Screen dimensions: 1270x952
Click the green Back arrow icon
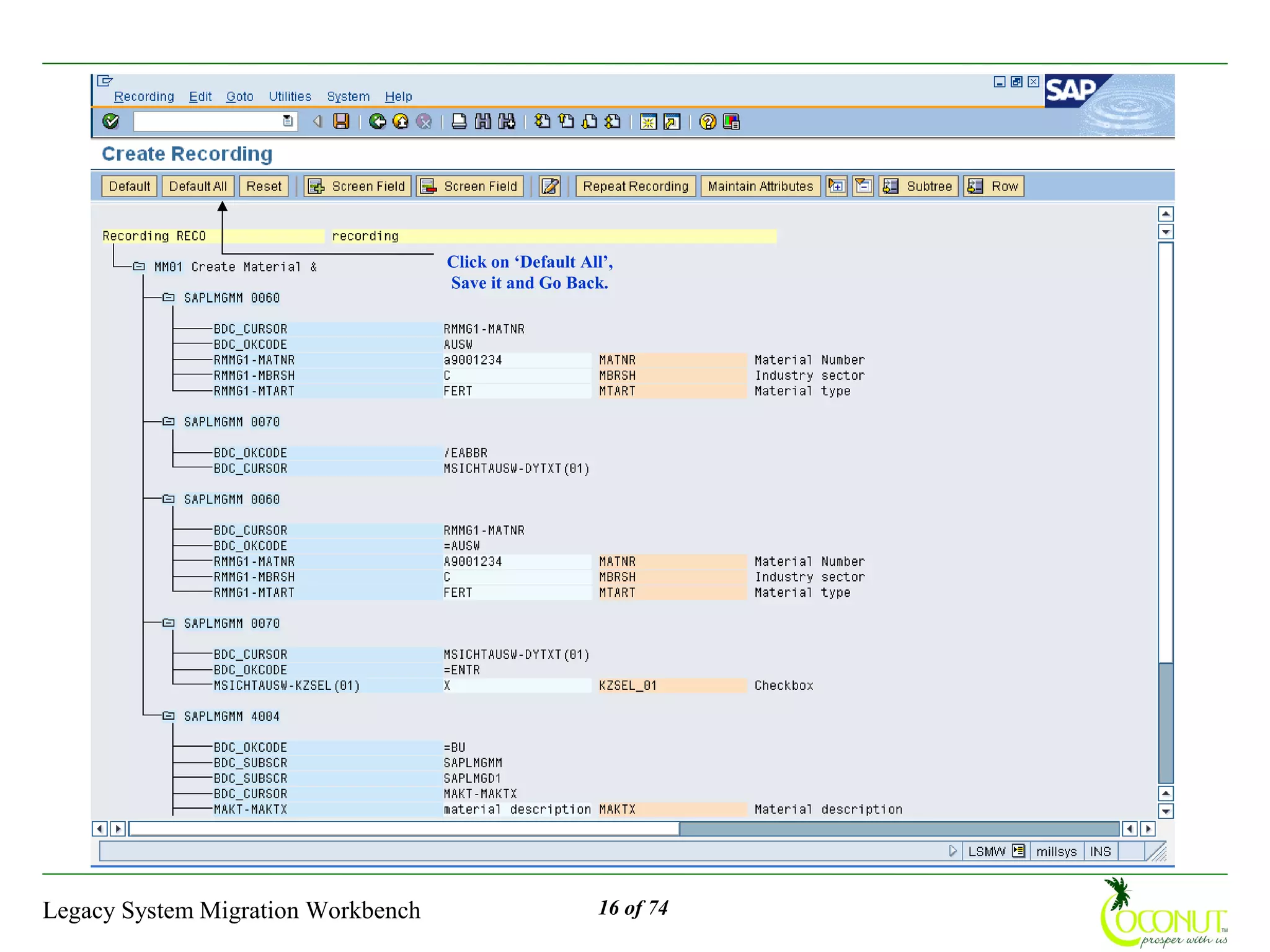click(377, 121)
